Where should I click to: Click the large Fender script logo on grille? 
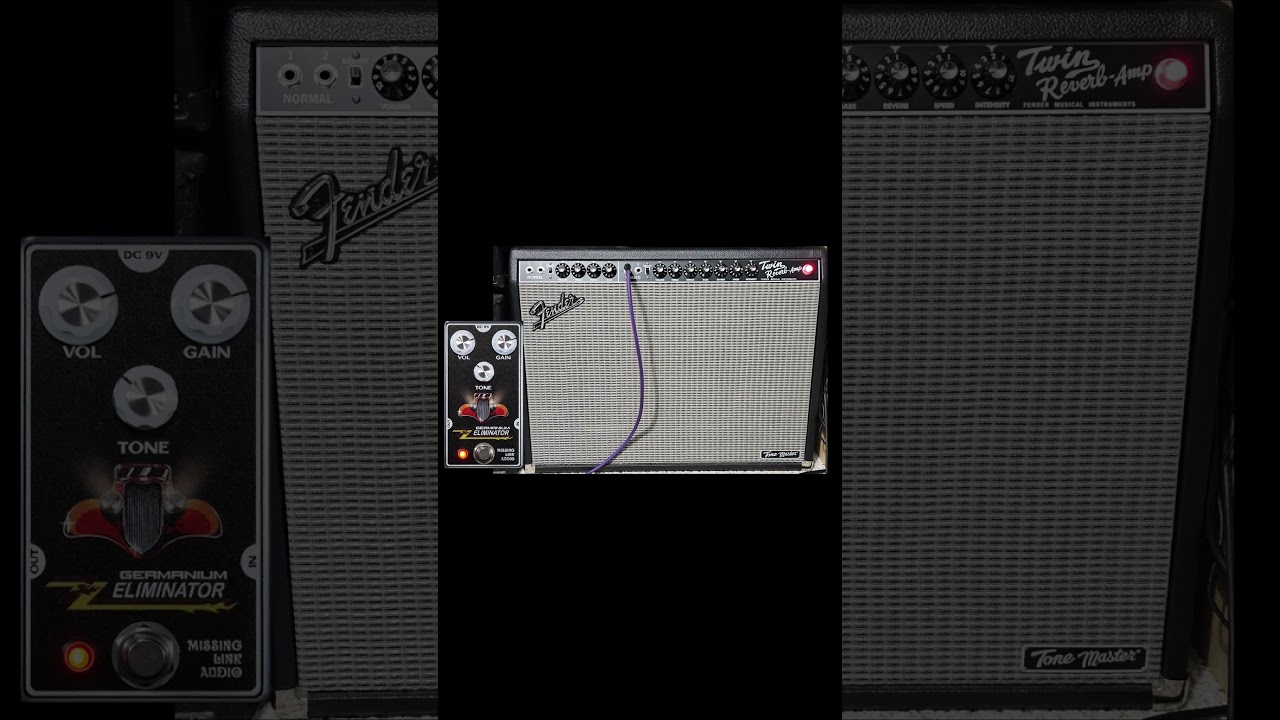[x=365, y=207]
